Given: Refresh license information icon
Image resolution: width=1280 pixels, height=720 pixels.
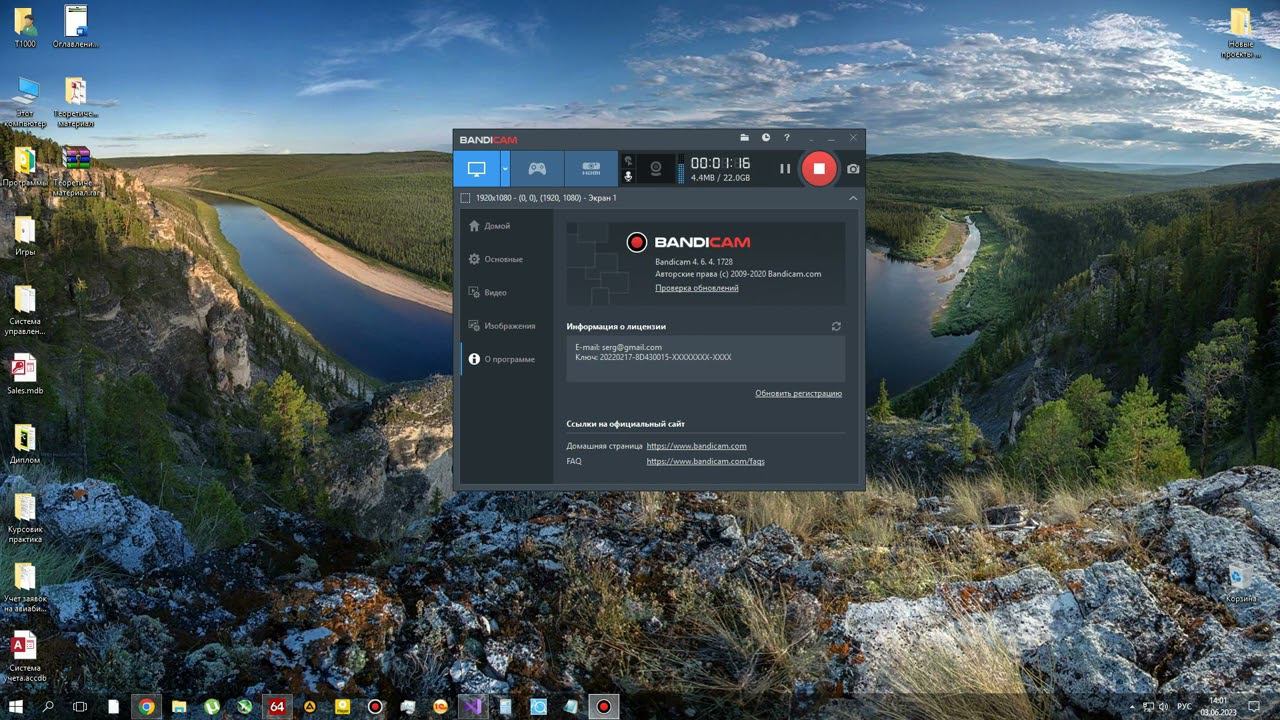Looking at the screenshot, I should tap(836, 326).
